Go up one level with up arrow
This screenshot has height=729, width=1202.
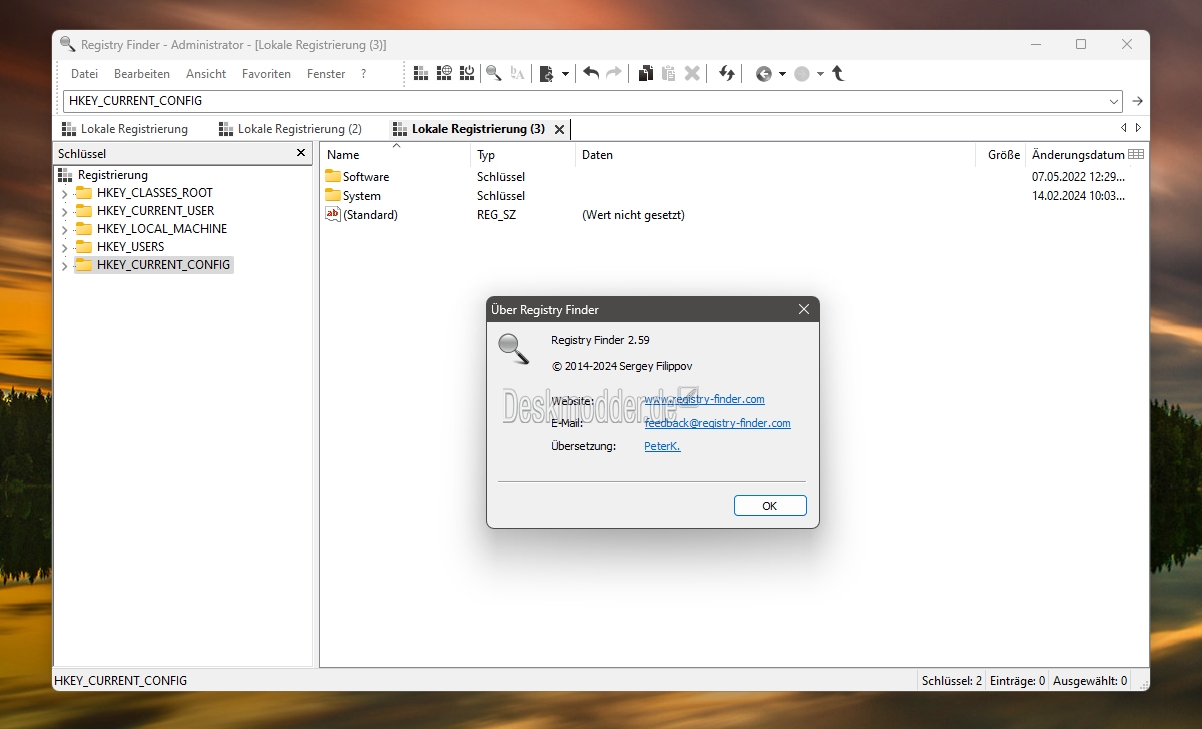click(x=838, y=73)
